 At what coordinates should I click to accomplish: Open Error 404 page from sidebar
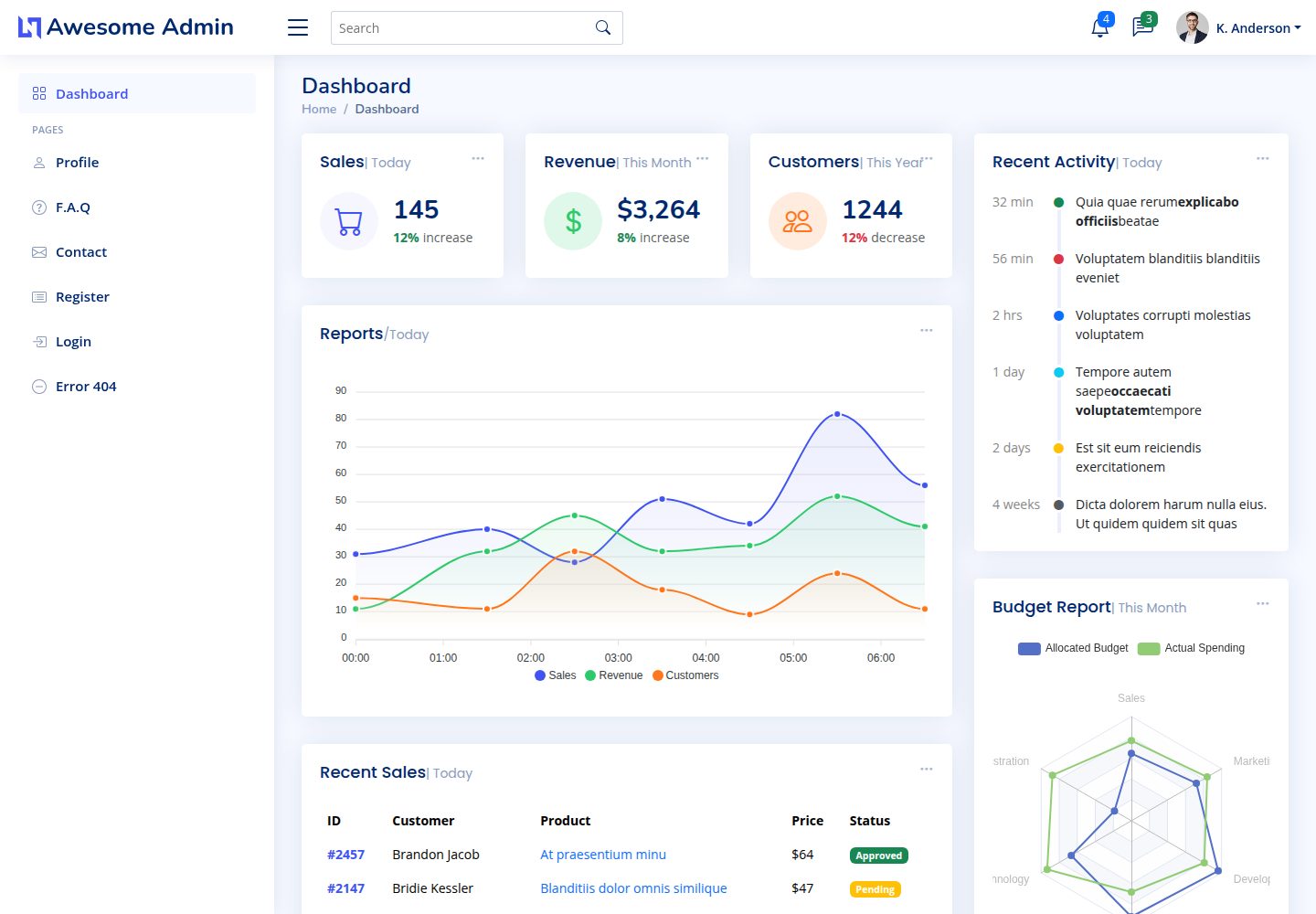tap(137, 387)
